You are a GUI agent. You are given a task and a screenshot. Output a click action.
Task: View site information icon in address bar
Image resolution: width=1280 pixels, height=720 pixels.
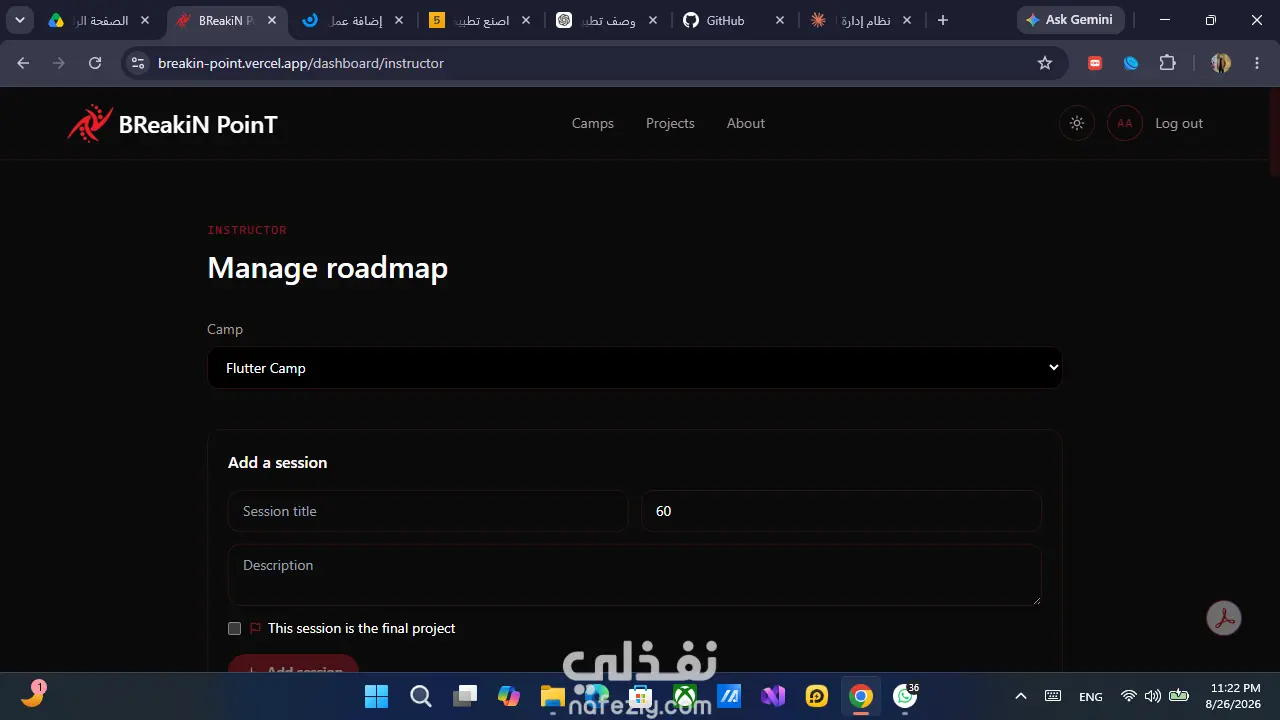click(138, 63)
